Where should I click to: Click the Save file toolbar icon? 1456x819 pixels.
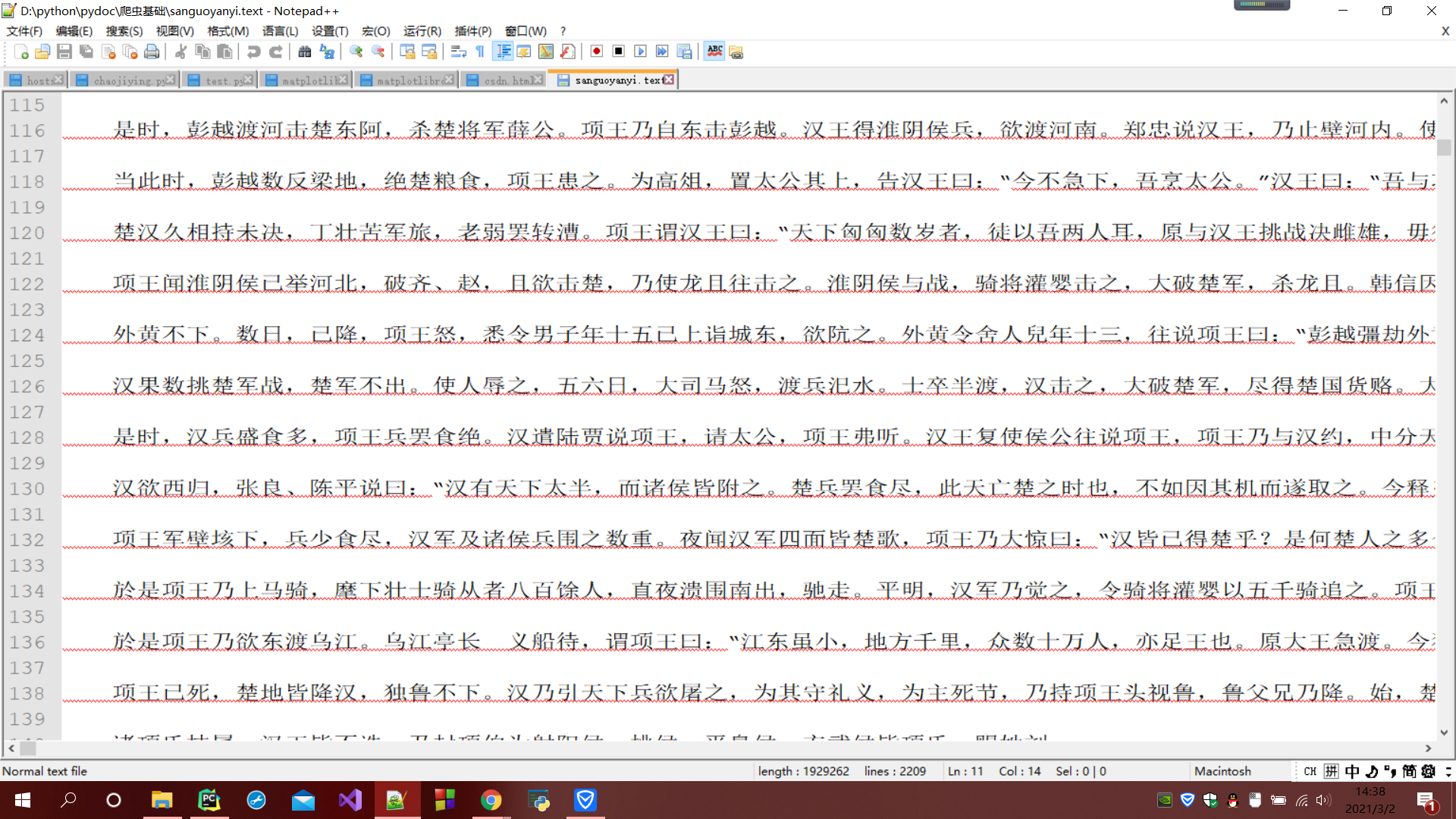pos(64,52)
